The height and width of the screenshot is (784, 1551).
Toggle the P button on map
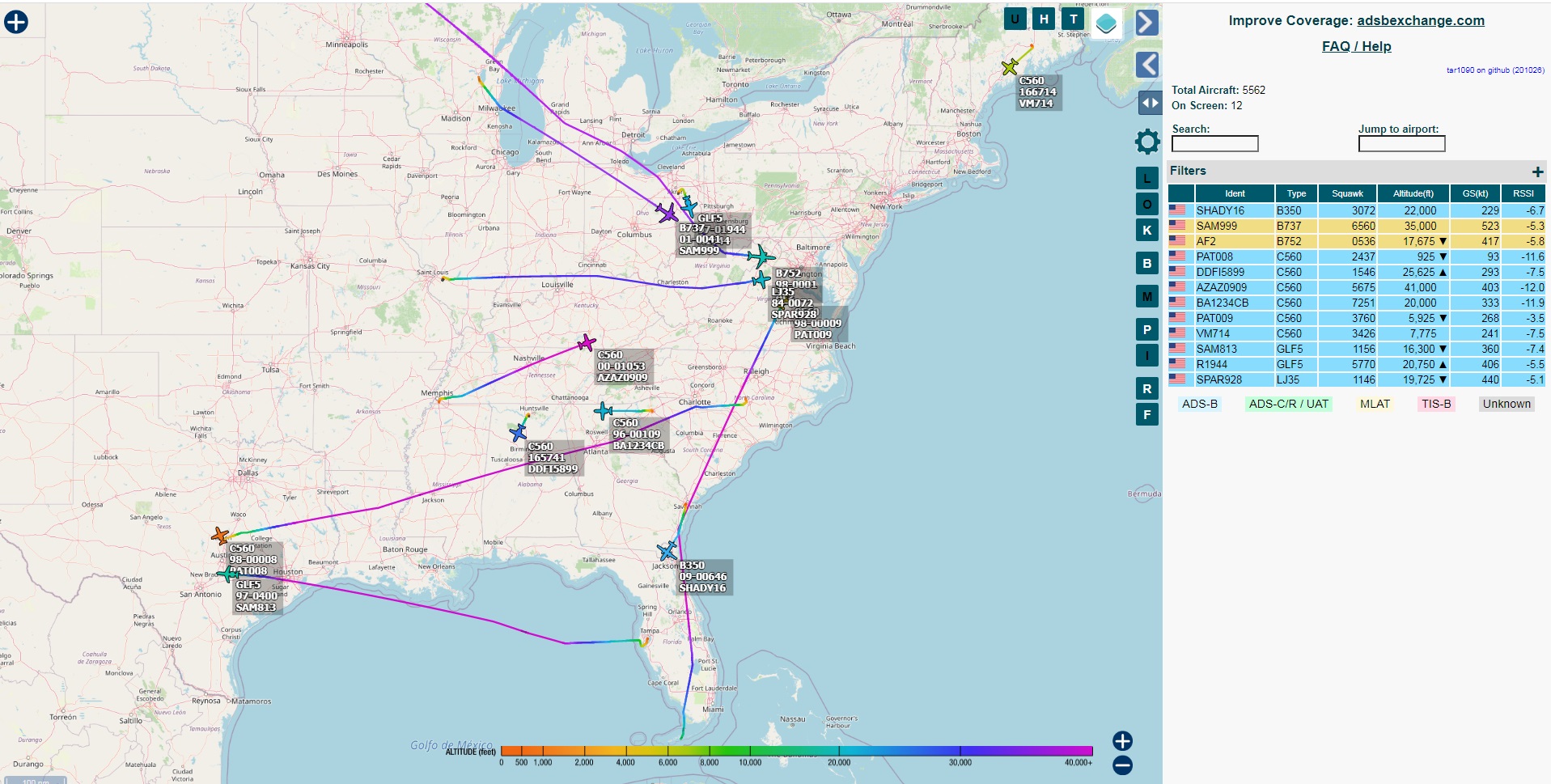[1147, 329]
